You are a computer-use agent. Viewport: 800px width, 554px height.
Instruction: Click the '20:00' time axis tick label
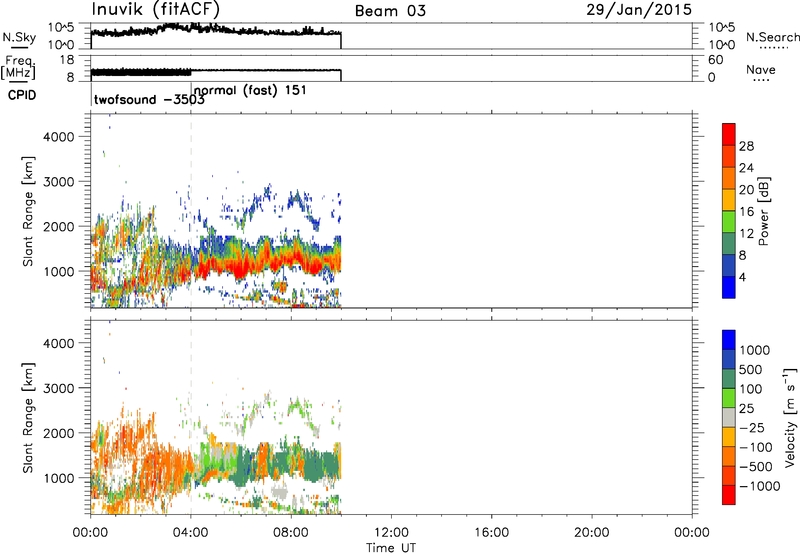(592, 532)
